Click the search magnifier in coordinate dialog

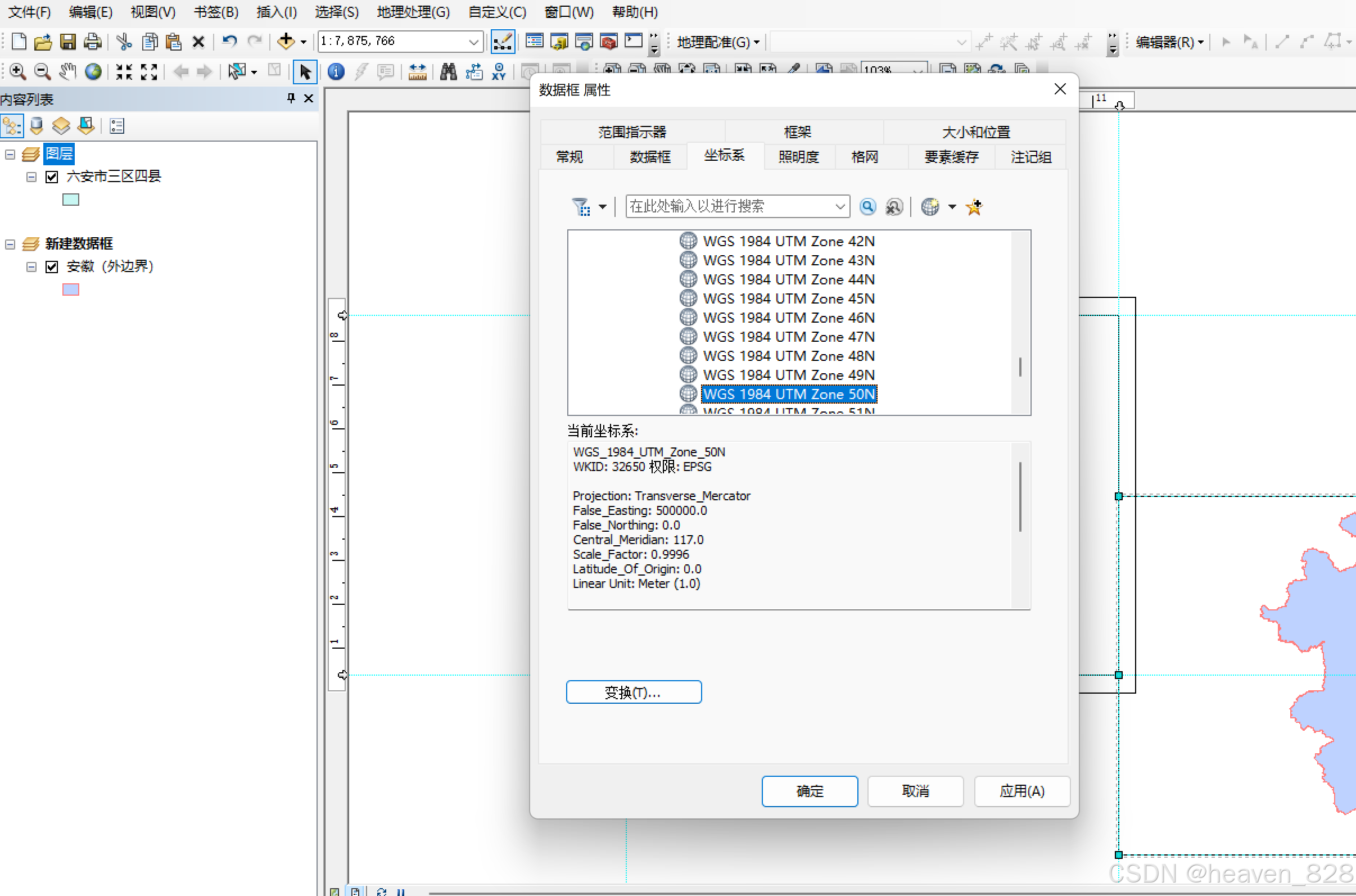pos(867,206)
